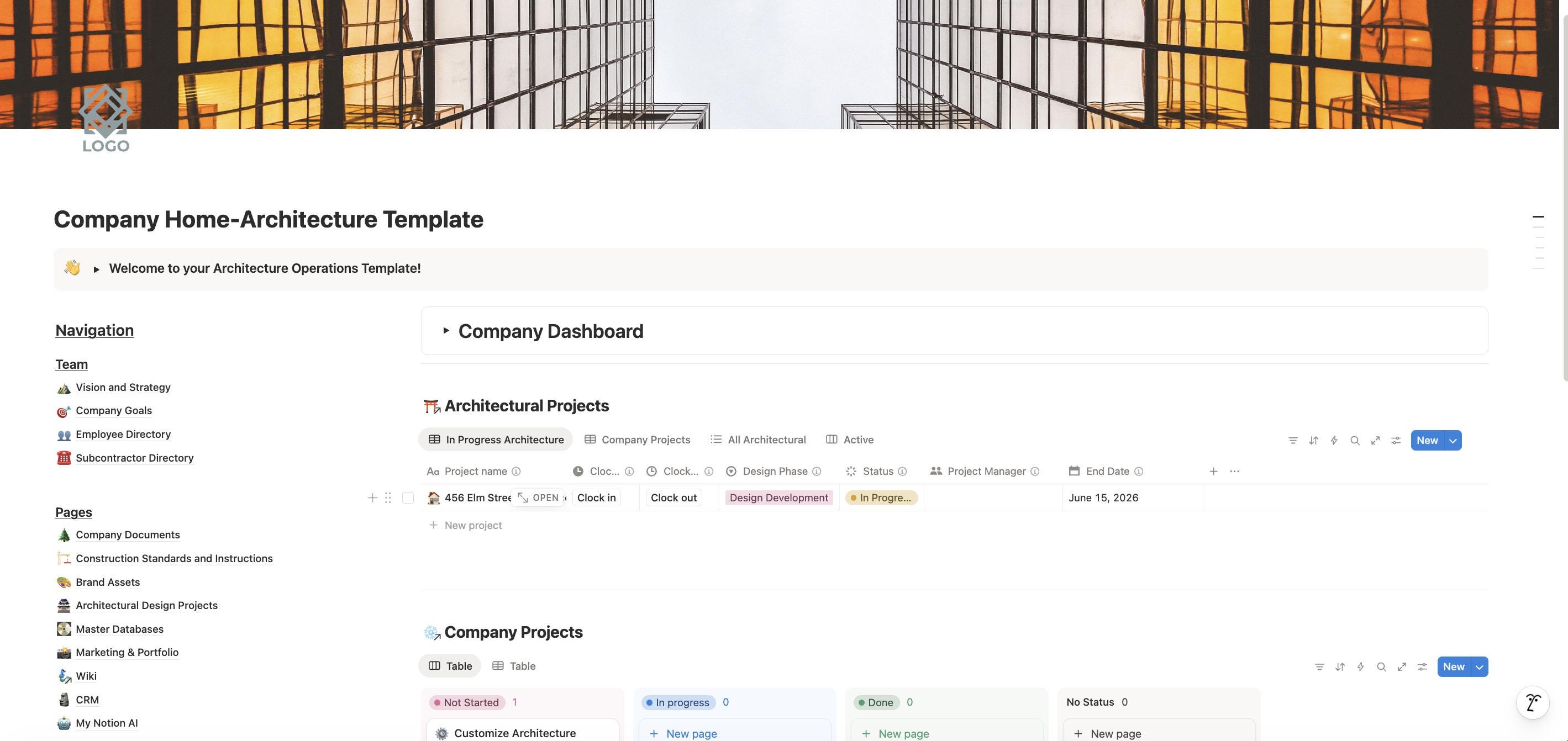
Task: Open Design Development phase selector
Action: click(778, 497)
